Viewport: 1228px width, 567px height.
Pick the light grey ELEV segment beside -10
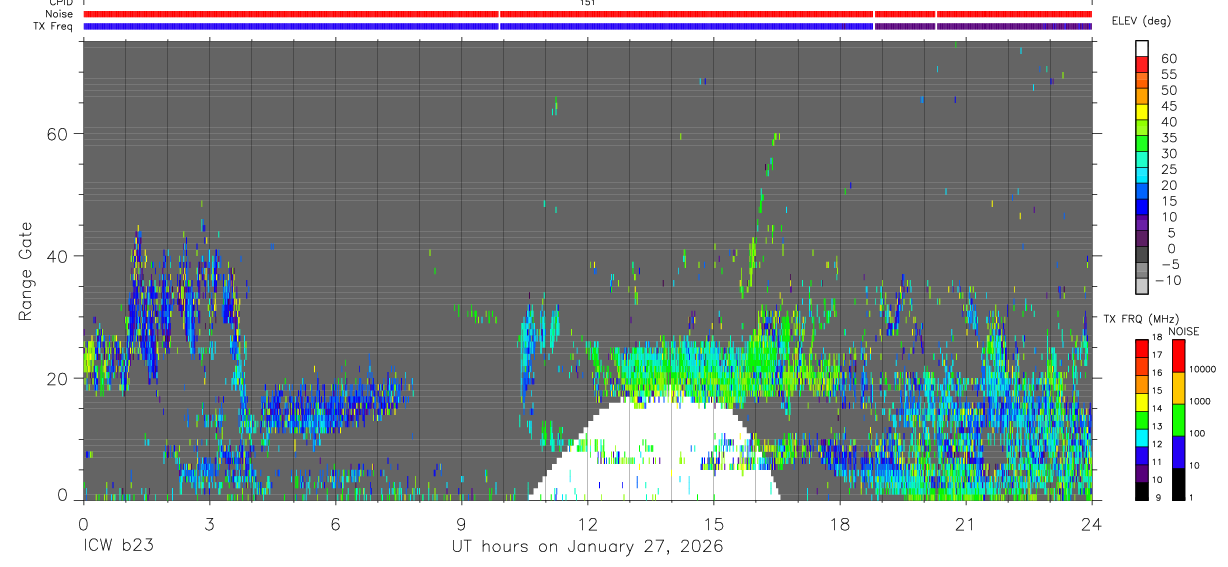point(1143,287)
